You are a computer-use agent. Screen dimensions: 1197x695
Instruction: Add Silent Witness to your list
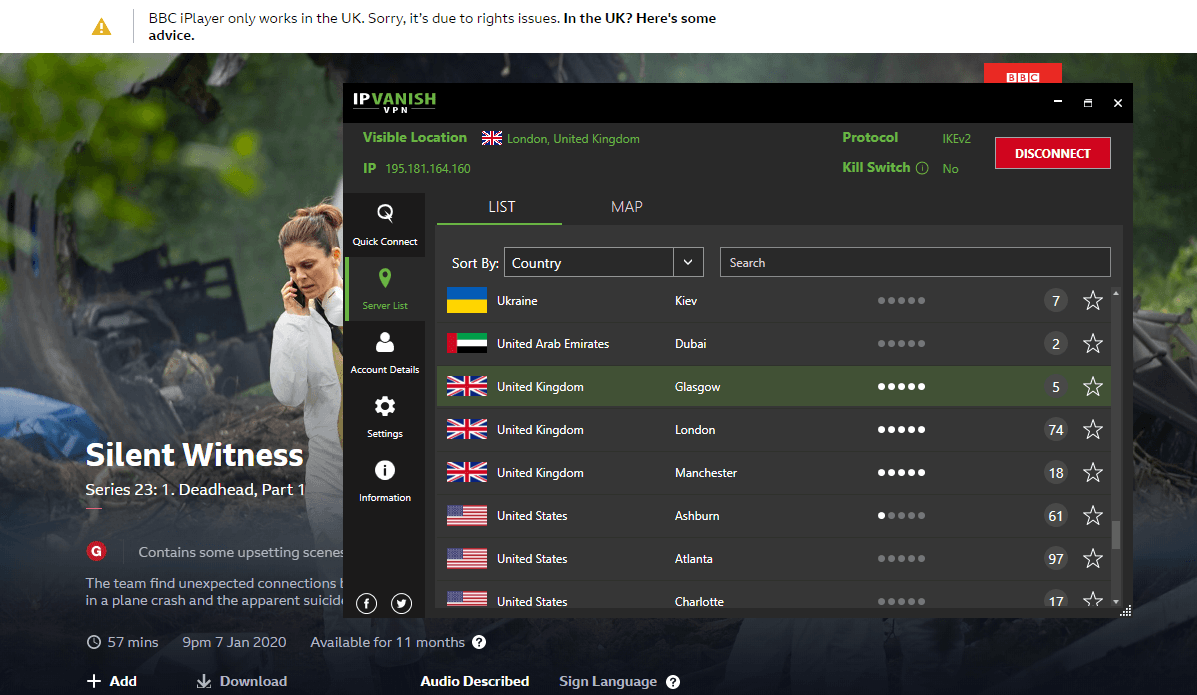[x=111, y=681]
